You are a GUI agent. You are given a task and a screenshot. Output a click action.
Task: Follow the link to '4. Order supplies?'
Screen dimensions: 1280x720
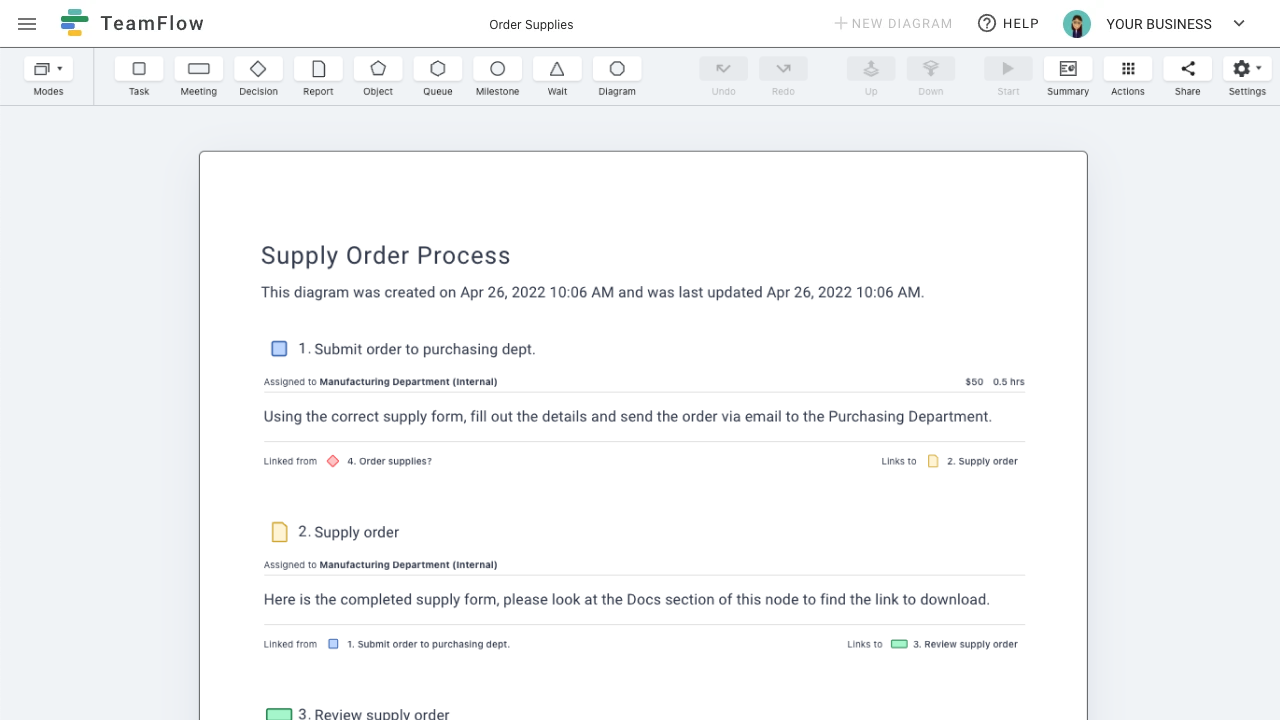pyautogui.click(x=389, y=461)
